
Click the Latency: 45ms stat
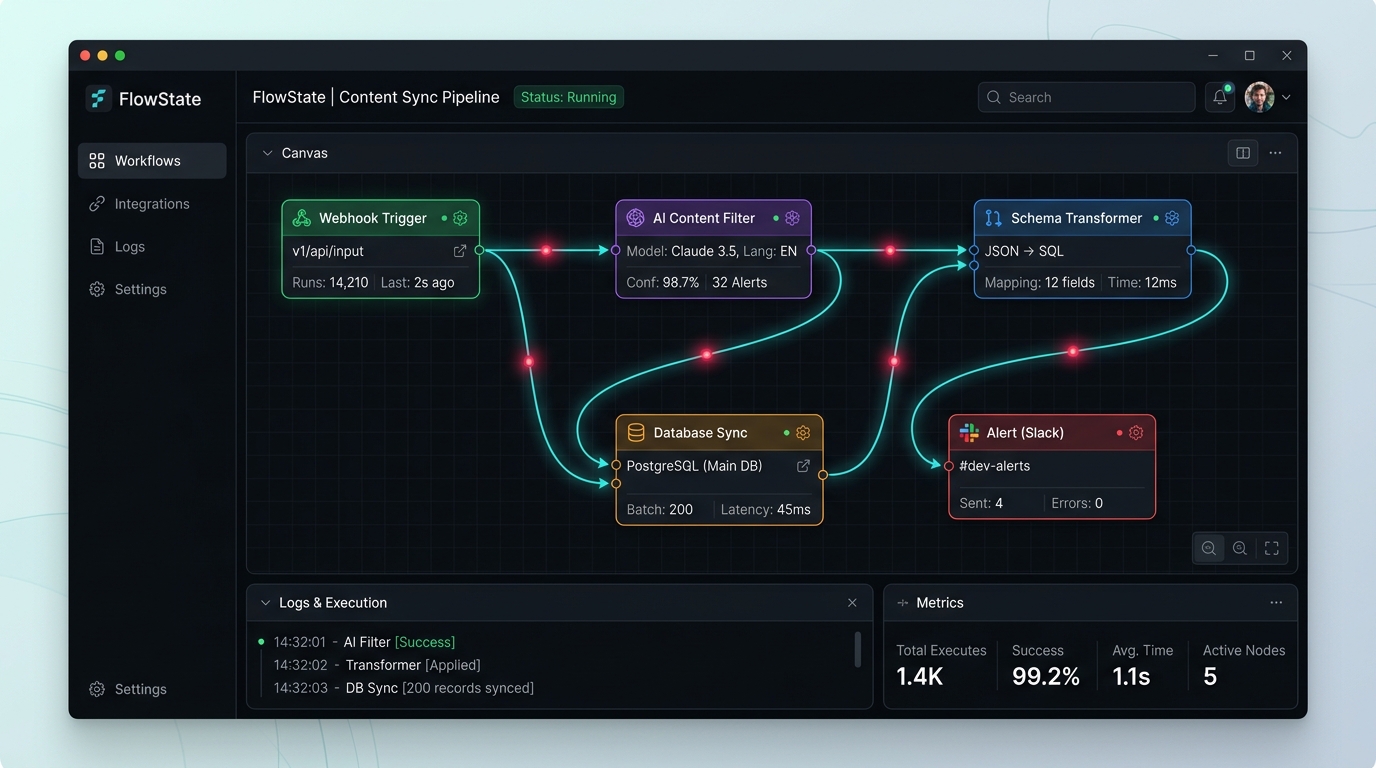point(766,510)
